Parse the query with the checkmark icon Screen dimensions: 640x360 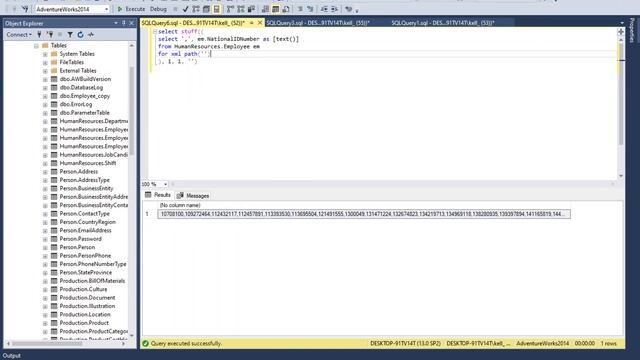click(185, 9)
